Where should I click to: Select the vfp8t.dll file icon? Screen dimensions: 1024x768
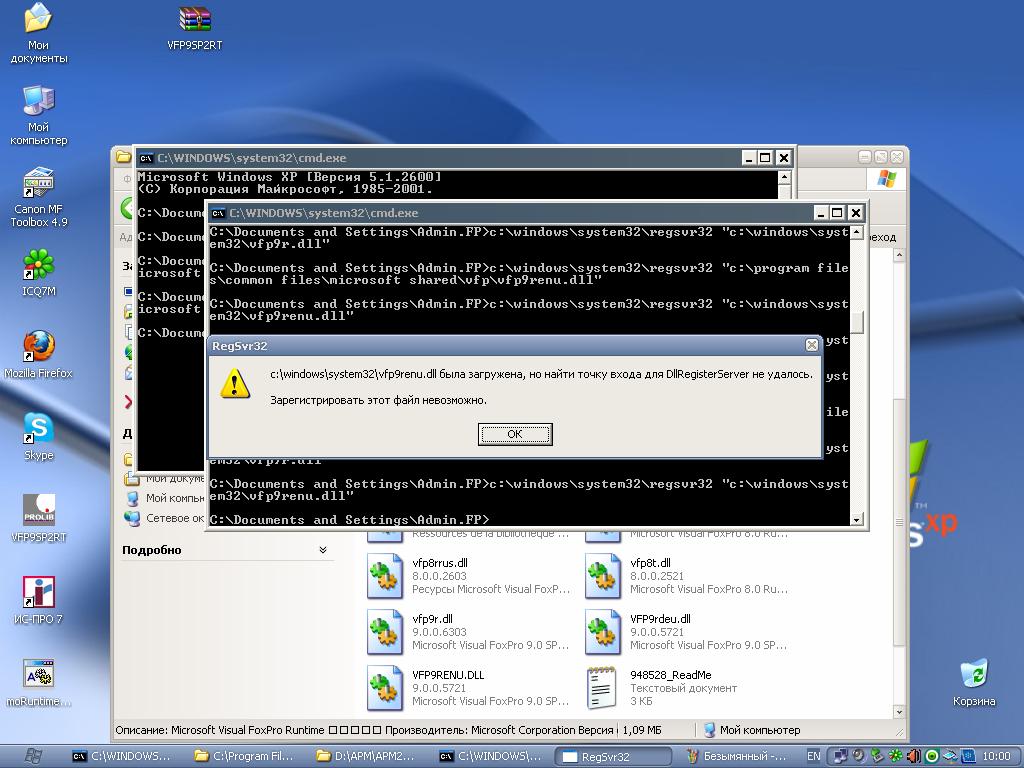pos(603,576)
